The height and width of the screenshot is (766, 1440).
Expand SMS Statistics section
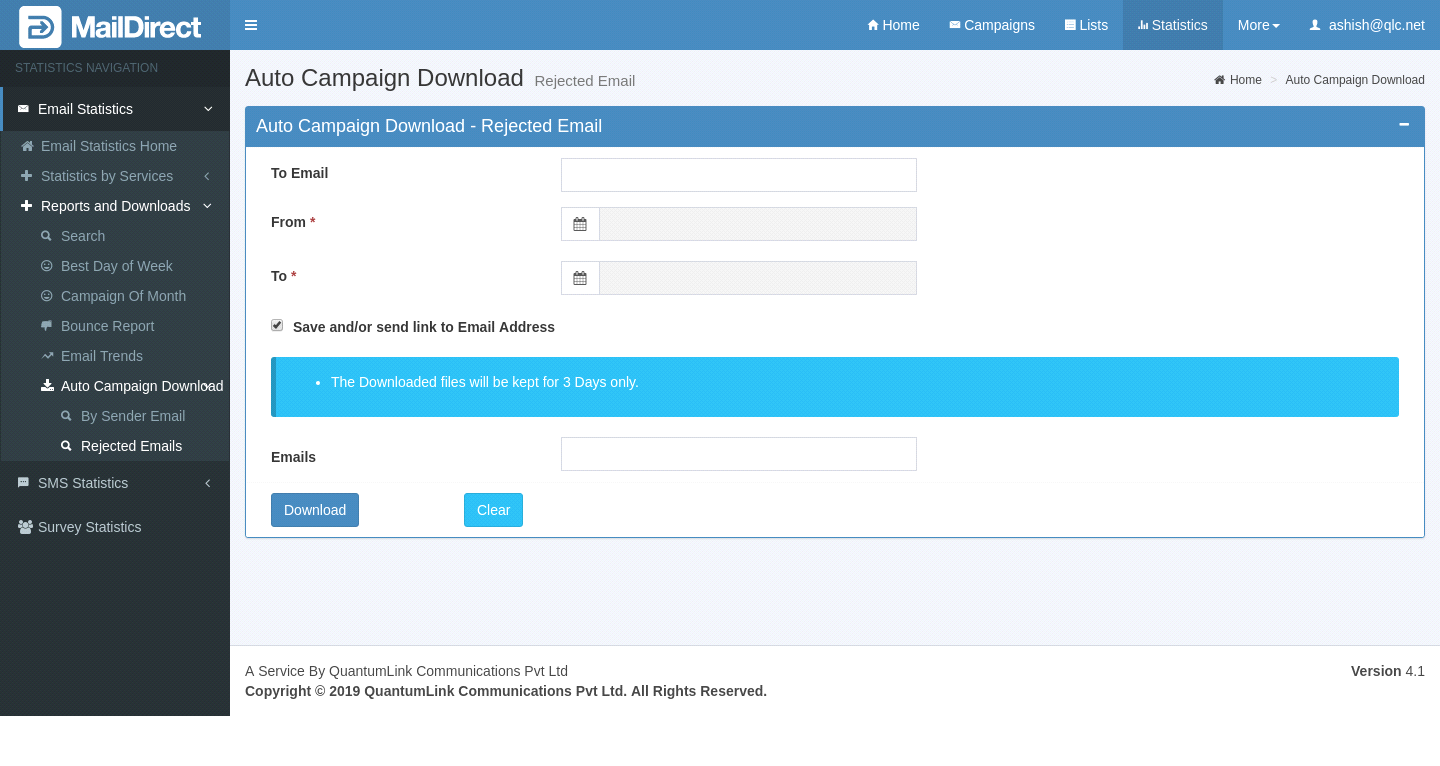click(x=84, y=483)
